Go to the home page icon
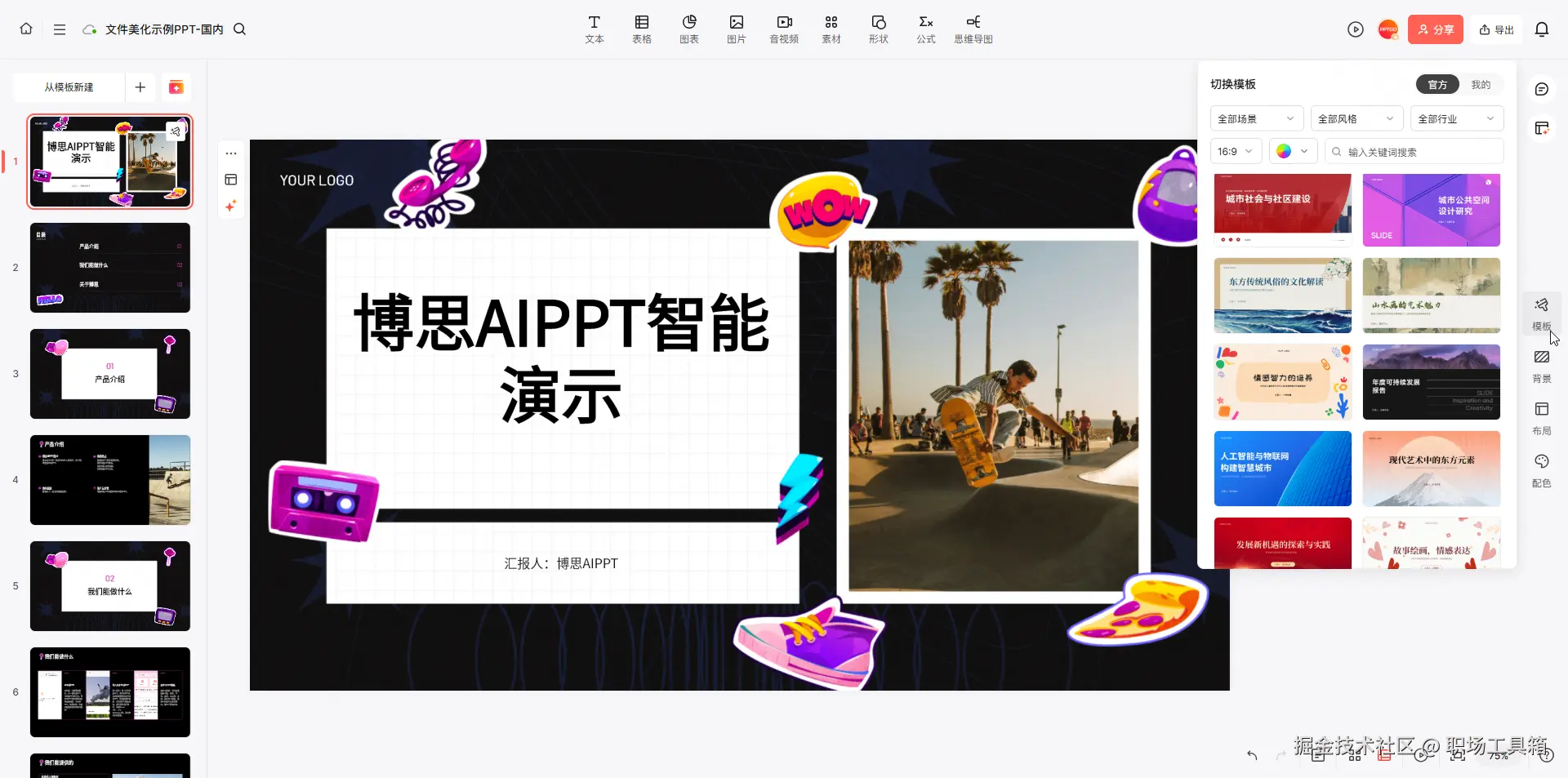This screenshot has height=778, width=1568. click(x=26, y=29)
